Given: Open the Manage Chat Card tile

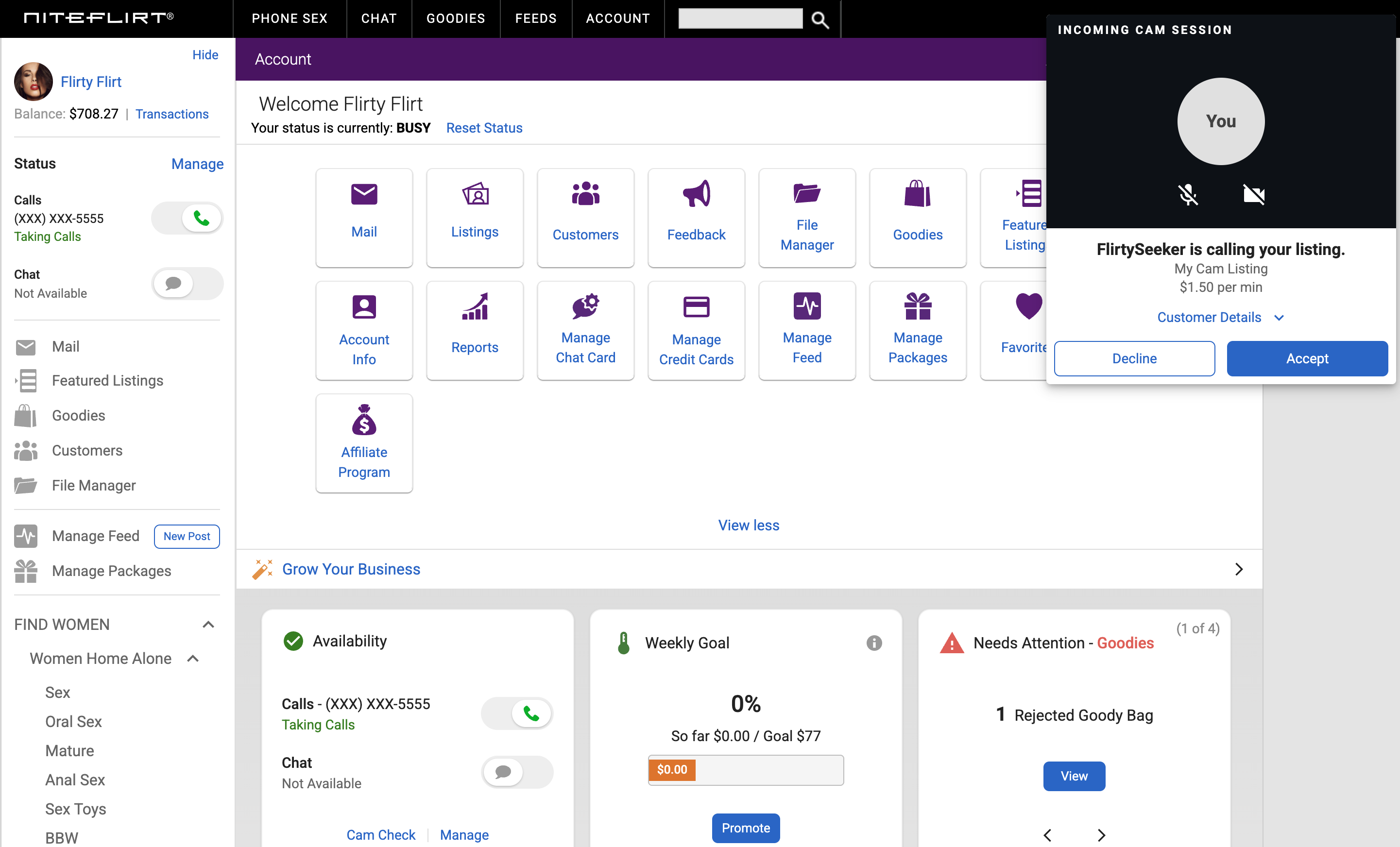Looking at the screenshot, I should pos(585,331).
